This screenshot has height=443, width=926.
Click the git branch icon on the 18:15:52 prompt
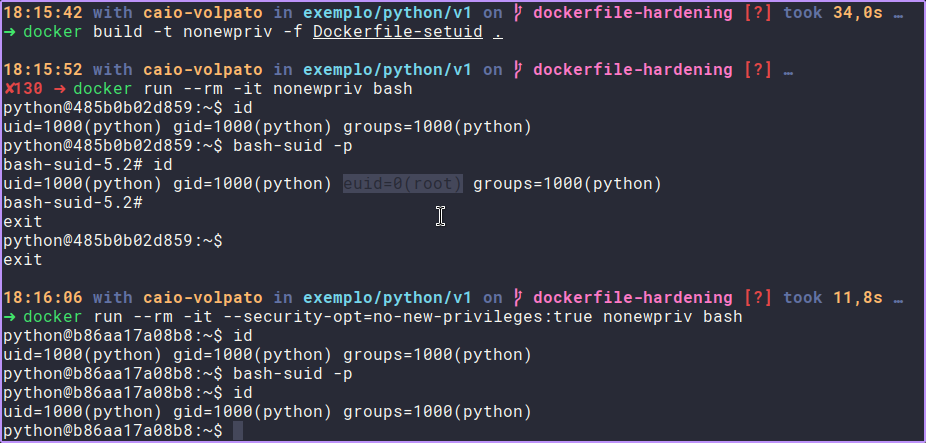point(518,70)
